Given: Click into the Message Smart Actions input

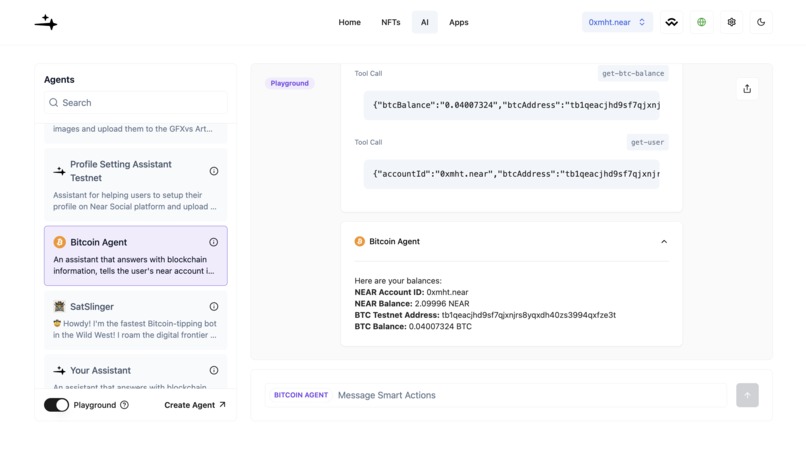Looking at the screenshot, I should coord(529,395).
